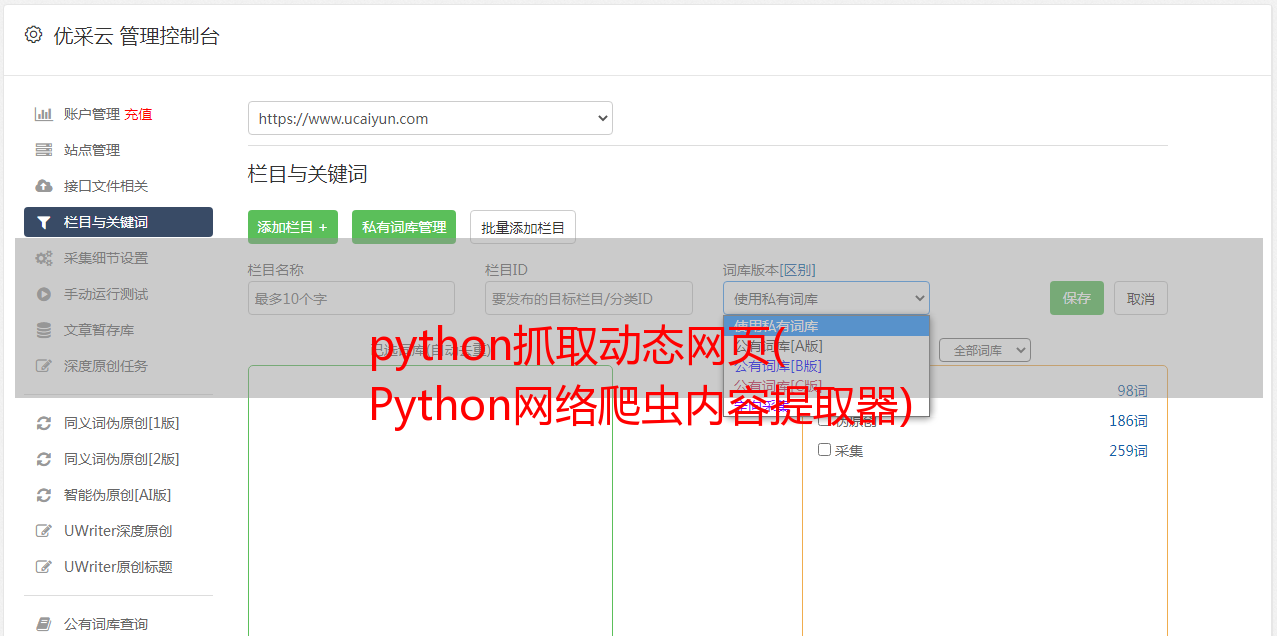Click the cloud upload icon for 接口文件相关
Viewport: 1277px width, 636px height.
[43, 186]
